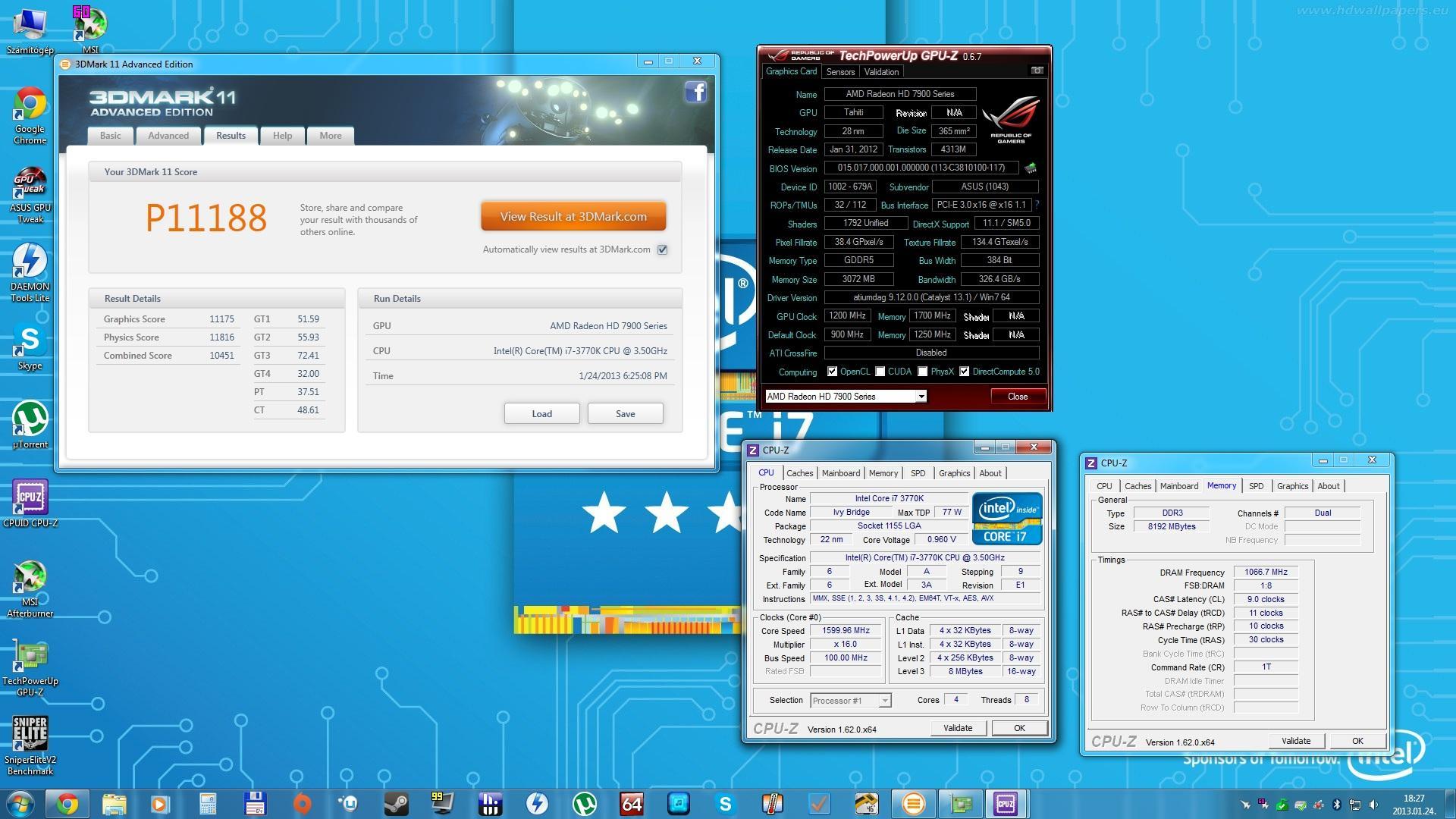Open the SniperEliteV2 Benchmark desktop icon
1456x819 pixels.
[x=30, y=746]
